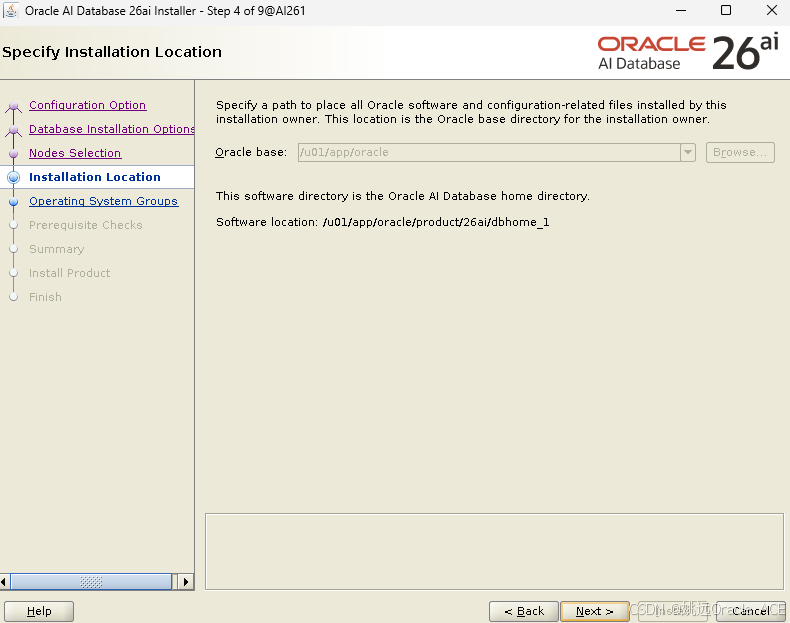Click the Java installer icon in title bar
The image size is (790, 623).
(11, 10)
